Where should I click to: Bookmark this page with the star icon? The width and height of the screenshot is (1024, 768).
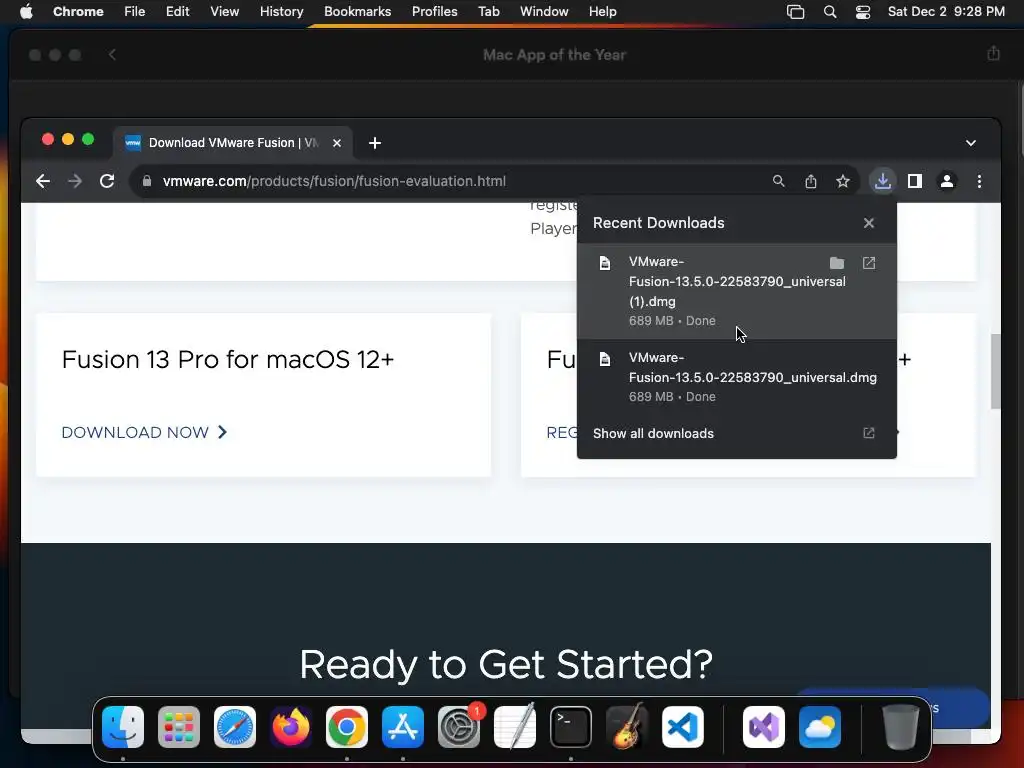click(843, 181)
